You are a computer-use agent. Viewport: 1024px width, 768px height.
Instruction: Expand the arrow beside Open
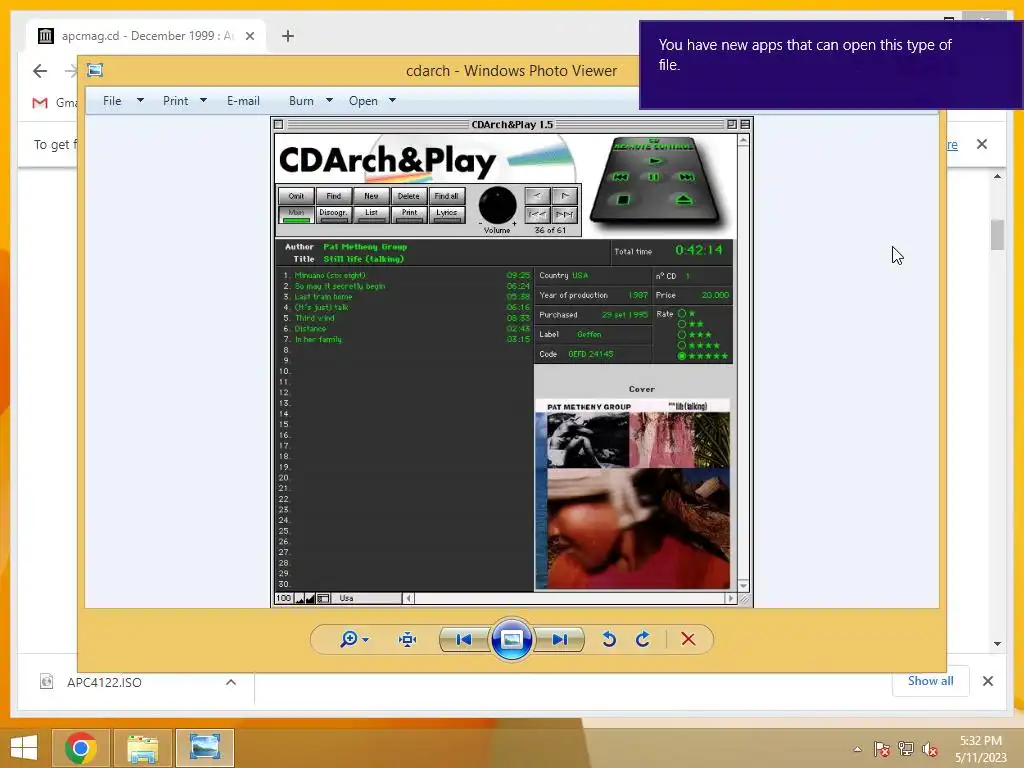pyautogui.click(x=392, y=101)
